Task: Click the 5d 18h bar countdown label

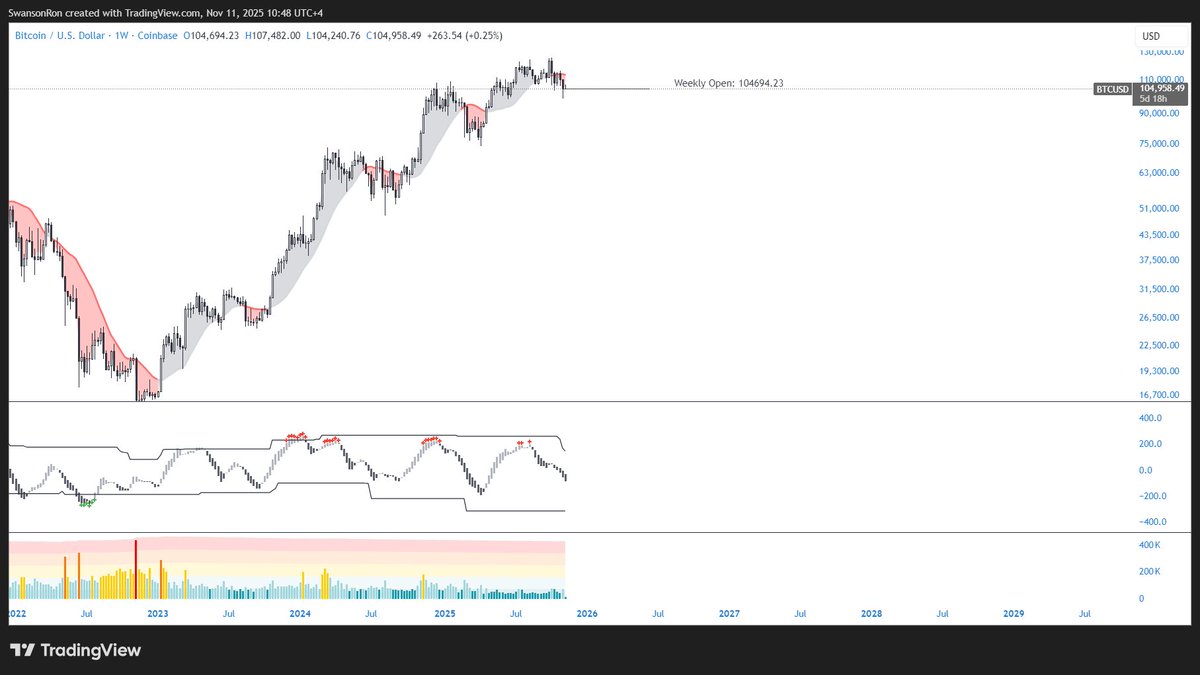Action: pyautogui.click(x=1154, y=99)
